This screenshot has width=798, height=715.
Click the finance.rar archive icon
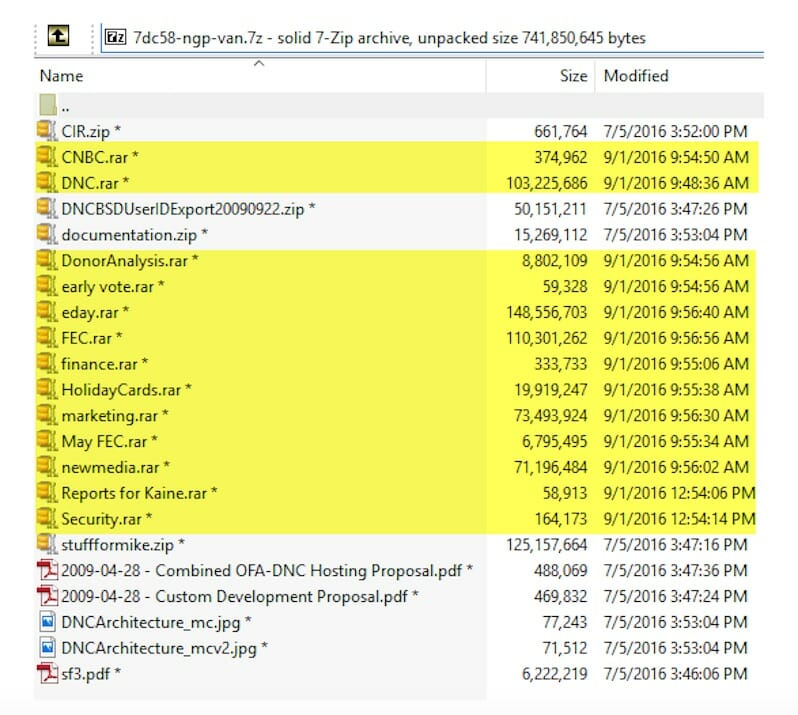pos(47,364)
